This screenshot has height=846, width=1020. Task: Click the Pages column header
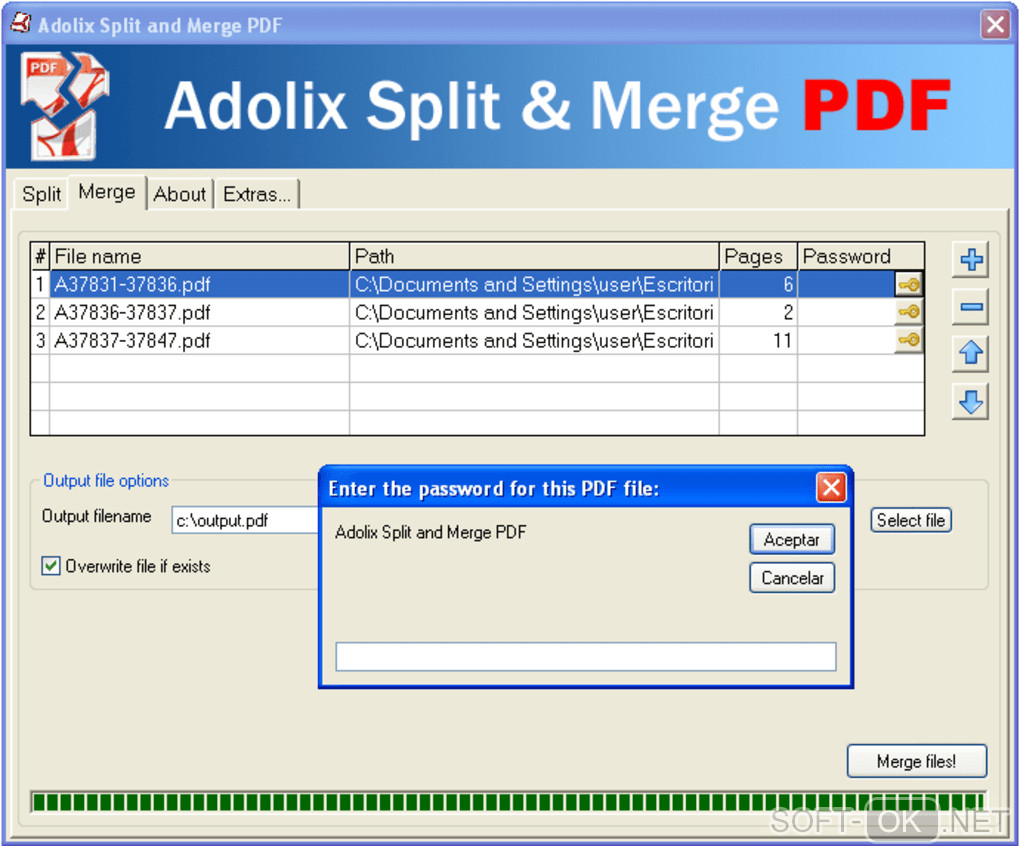point(758,256)
